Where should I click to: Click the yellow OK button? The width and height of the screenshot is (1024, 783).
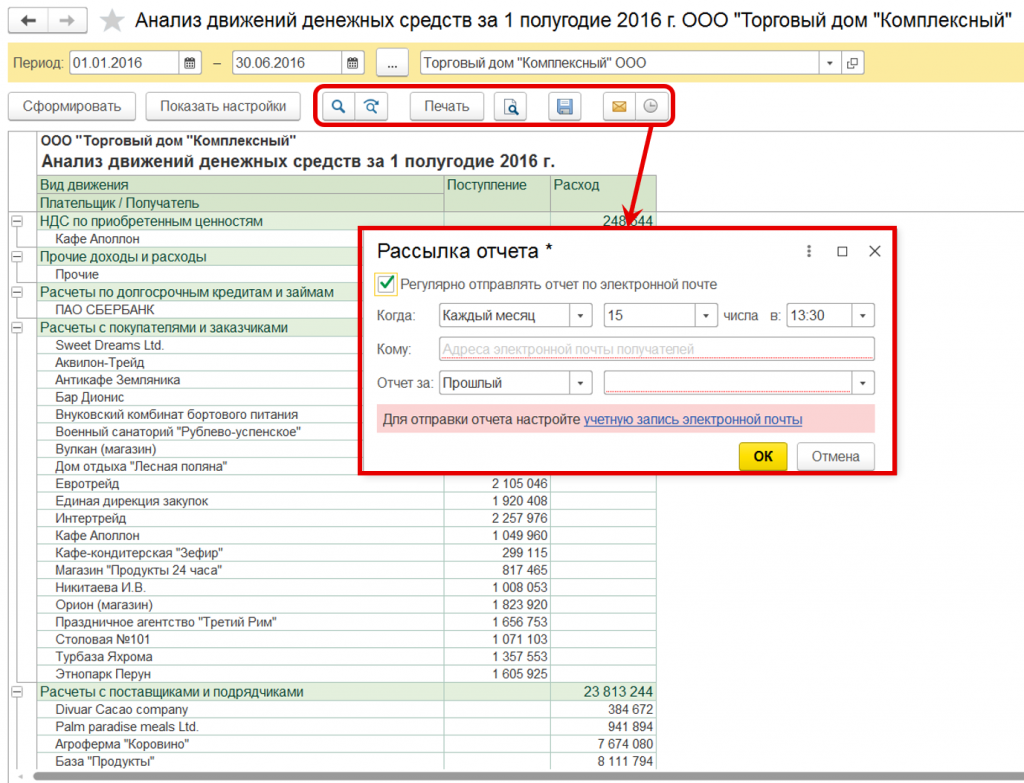pos(763,457)
